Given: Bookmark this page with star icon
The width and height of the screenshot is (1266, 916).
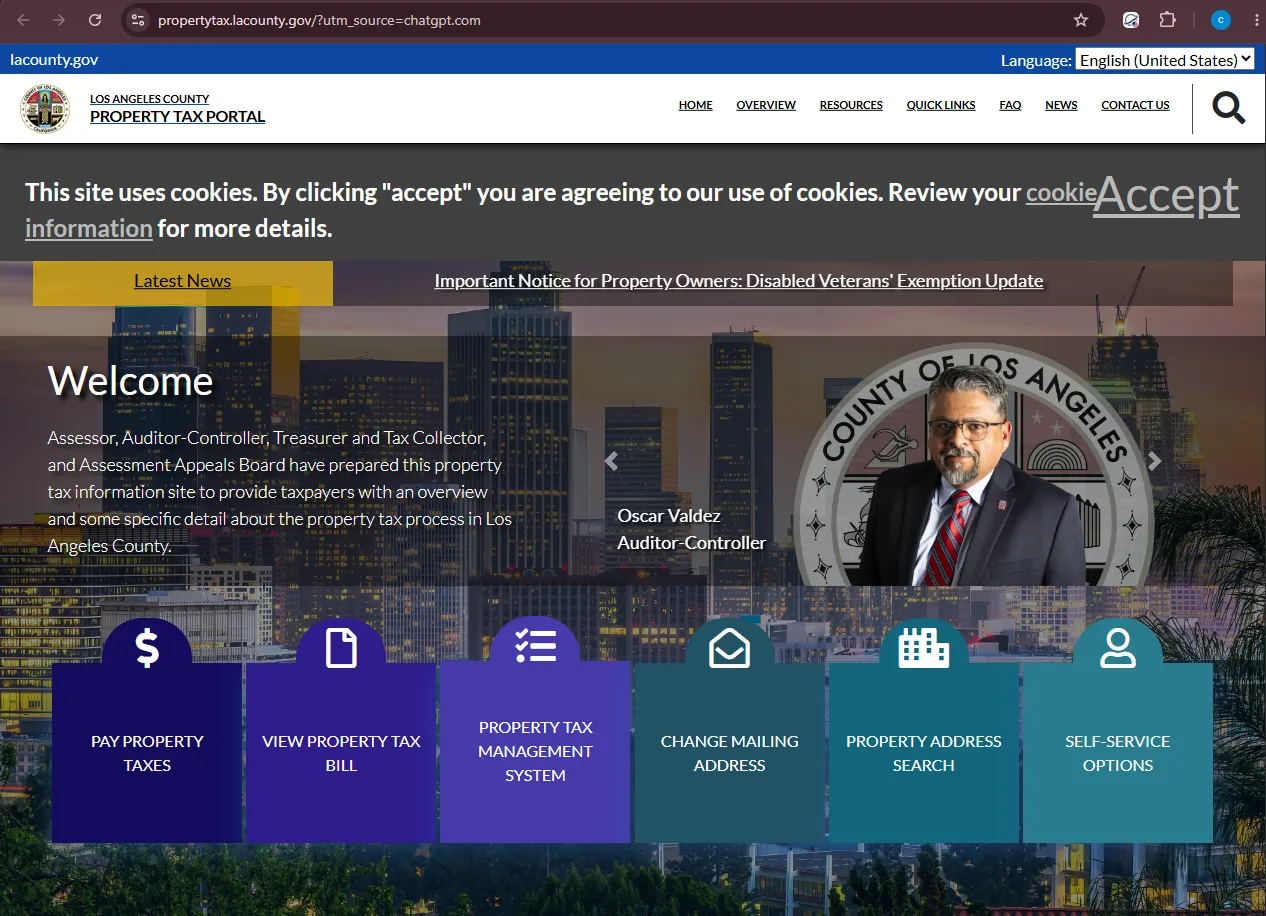Looking at the screenshot, I should [x=1081, y=20].
